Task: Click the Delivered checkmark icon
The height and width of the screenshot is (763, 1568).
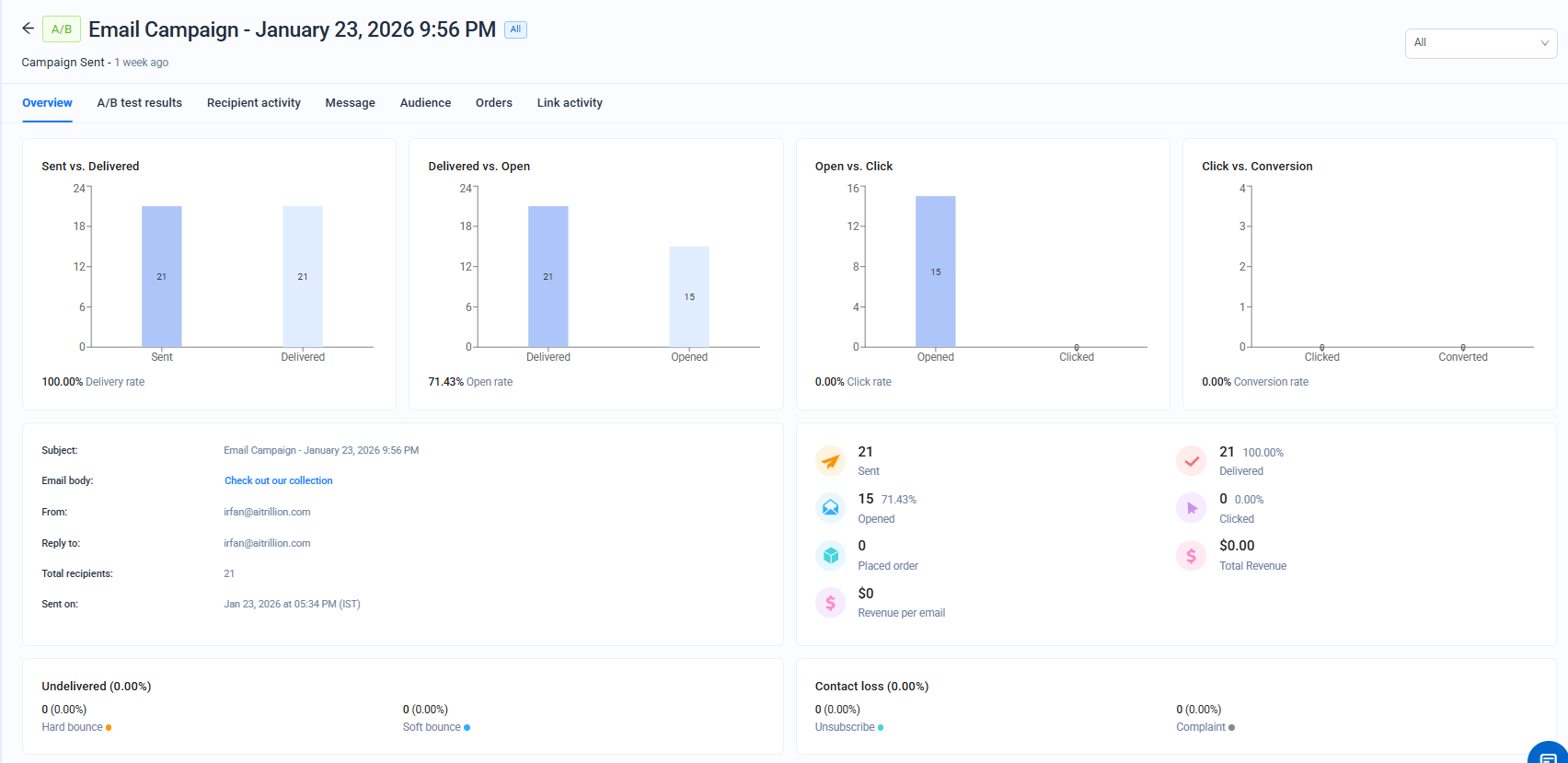Action: [x=1191, y=460]
